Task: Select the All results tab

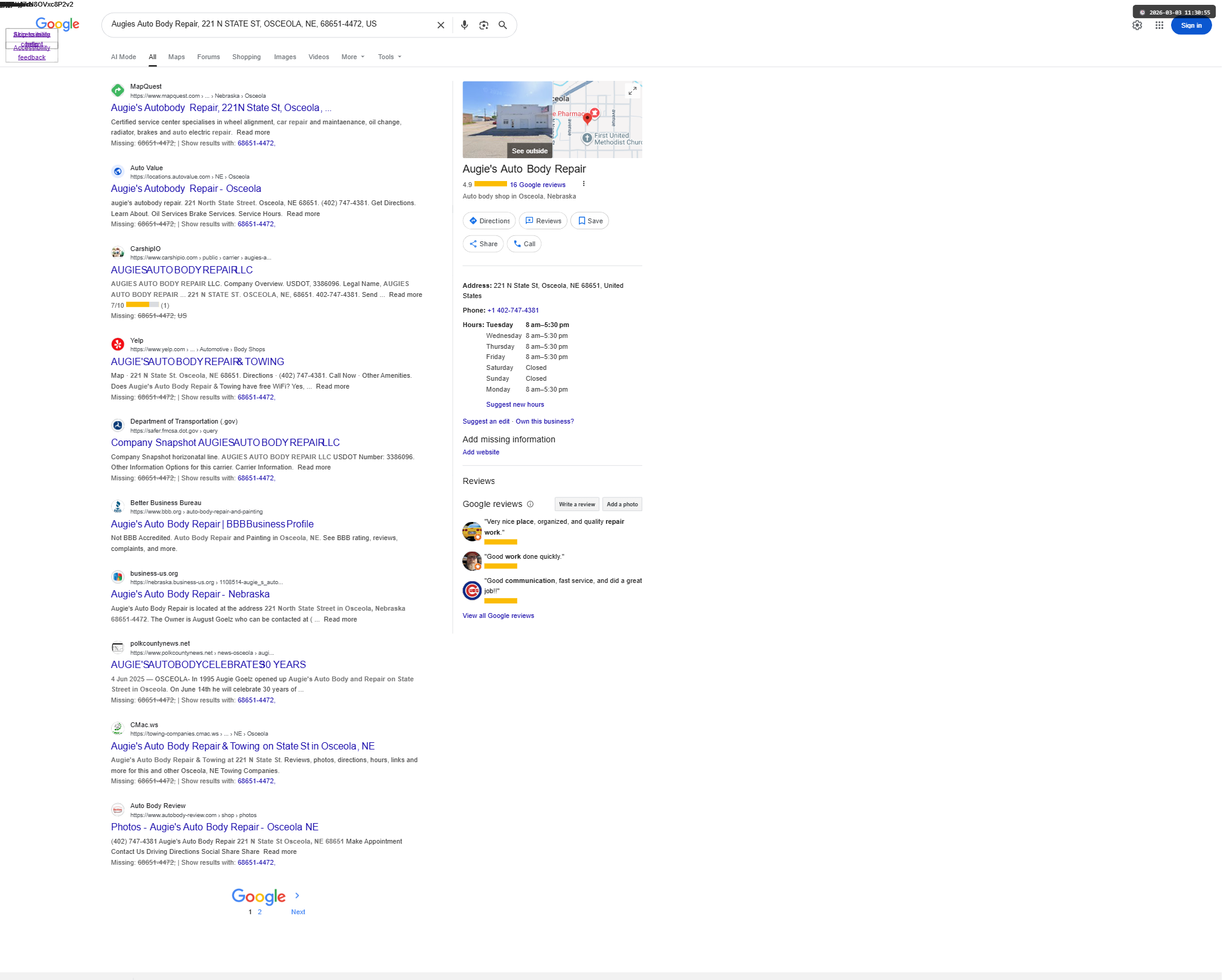Action: click(x=153, y=57)
